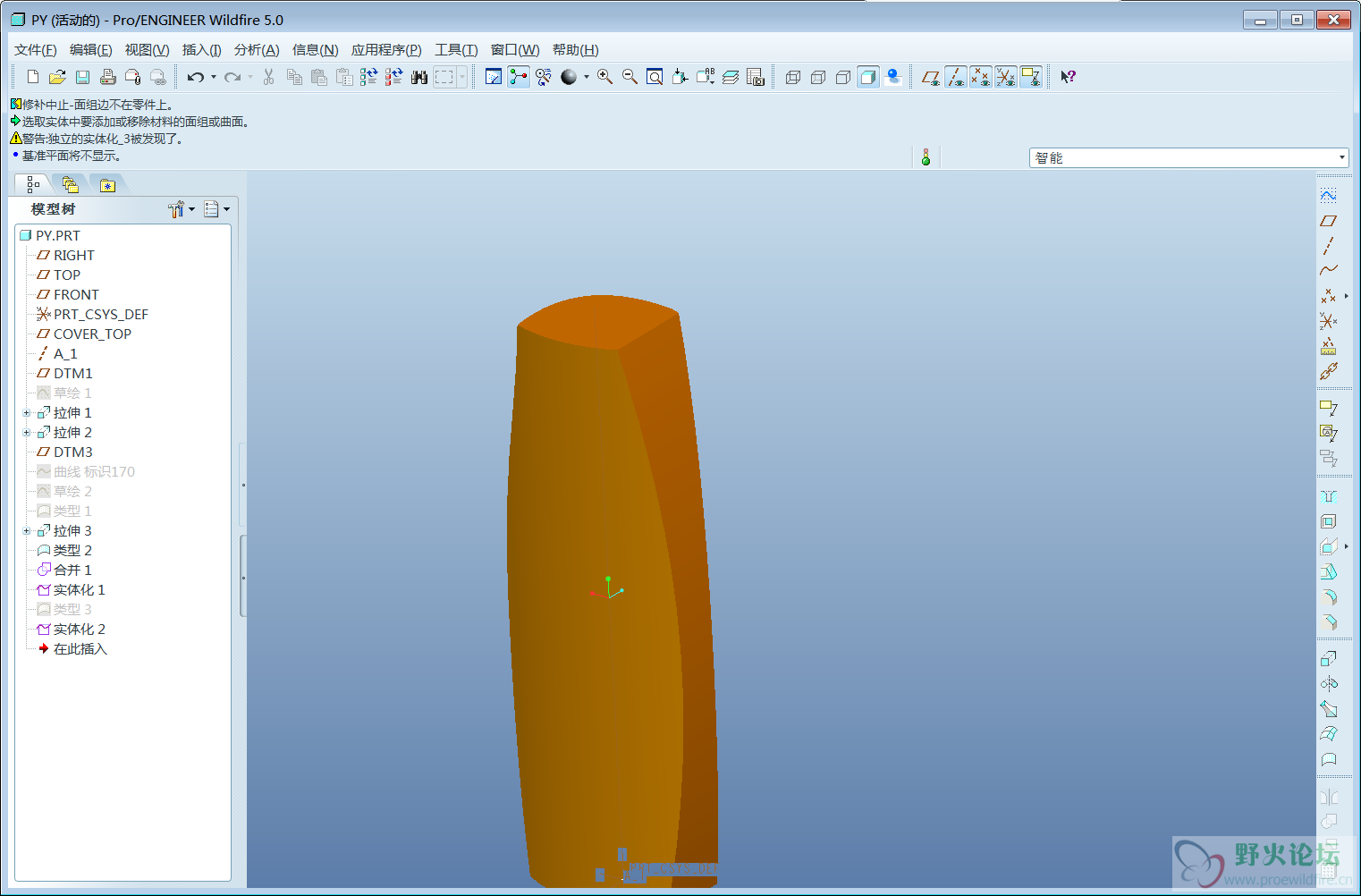This screenshot has width=1361, height=896.
Task: Open Find tool with binoculars icon
Action: point(418,77)
